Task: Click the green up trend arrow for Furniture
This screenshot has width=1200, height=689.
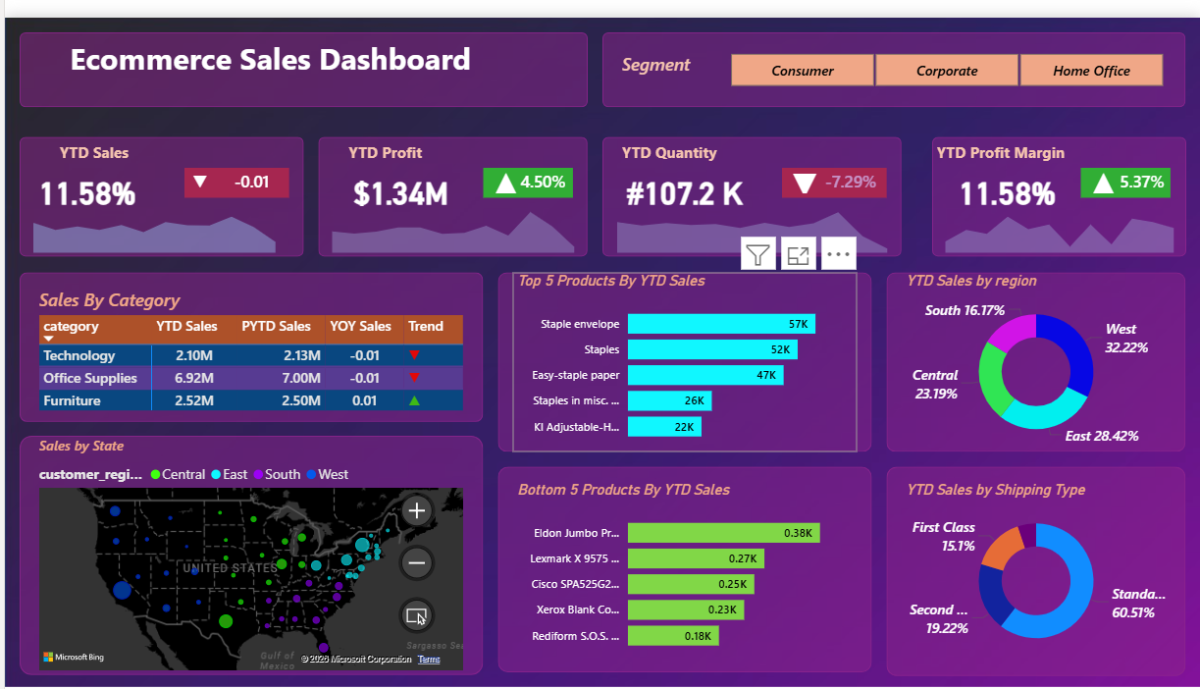Action: tap(414, 401)
